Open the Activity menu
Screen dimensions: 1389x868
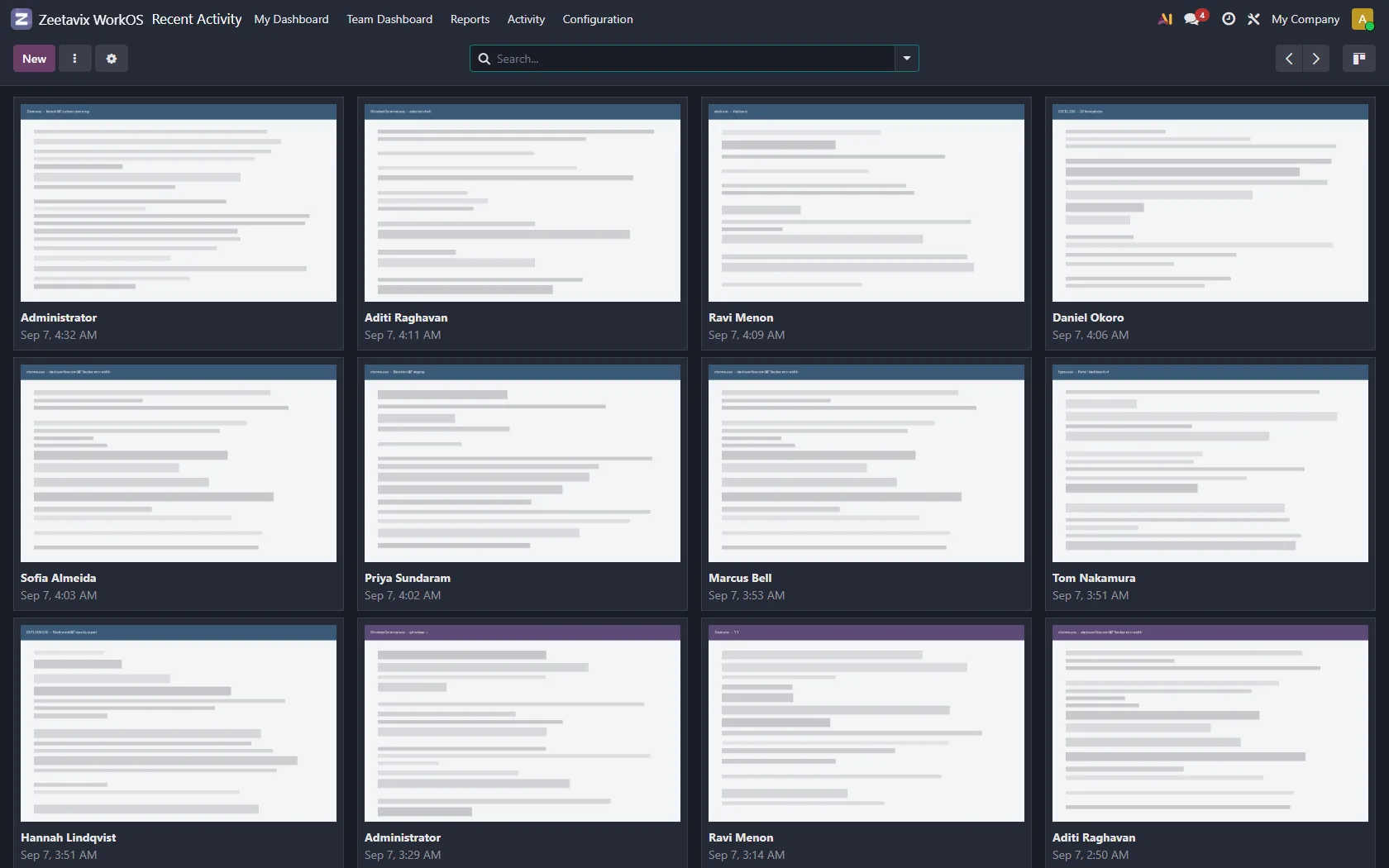pos(526,19)
